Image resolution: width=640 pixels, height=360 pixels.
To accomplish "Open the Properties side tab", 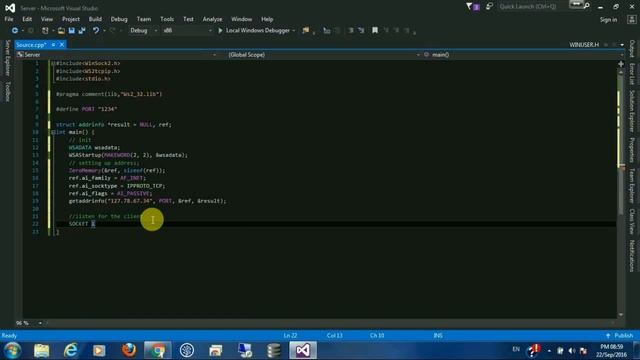I will pos(632,150).
